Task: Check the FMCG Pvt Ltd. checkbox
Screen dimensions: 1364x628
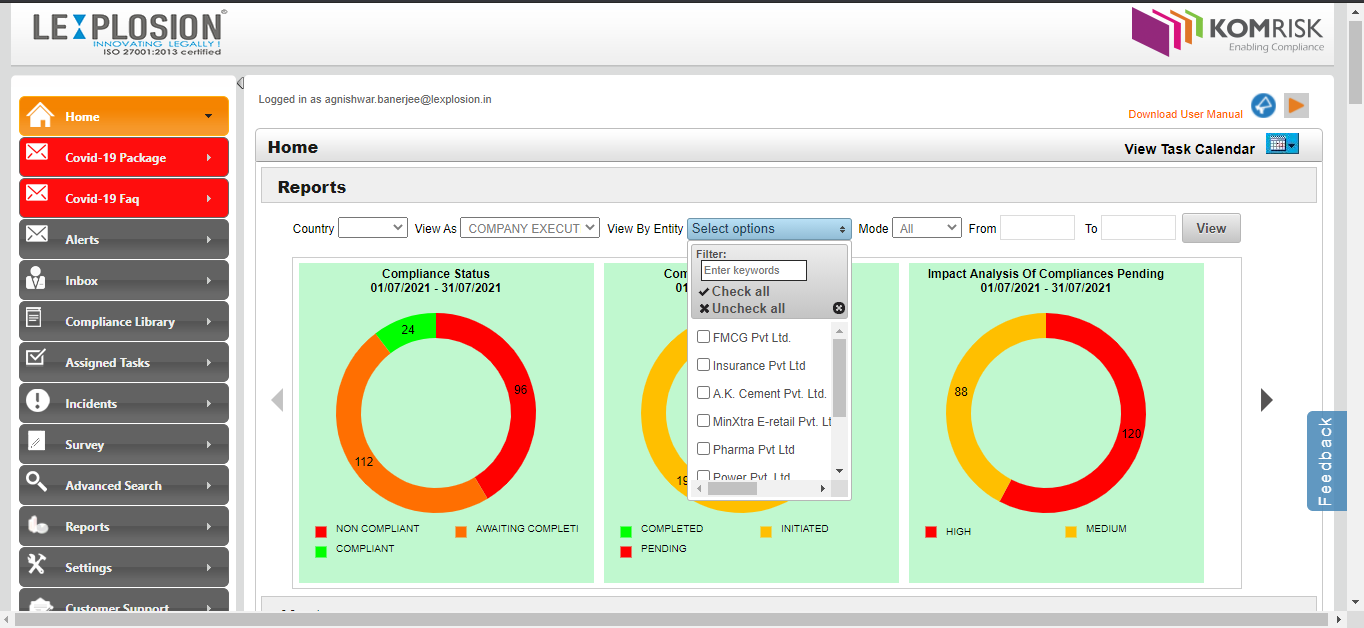Action: pos(704,337)
